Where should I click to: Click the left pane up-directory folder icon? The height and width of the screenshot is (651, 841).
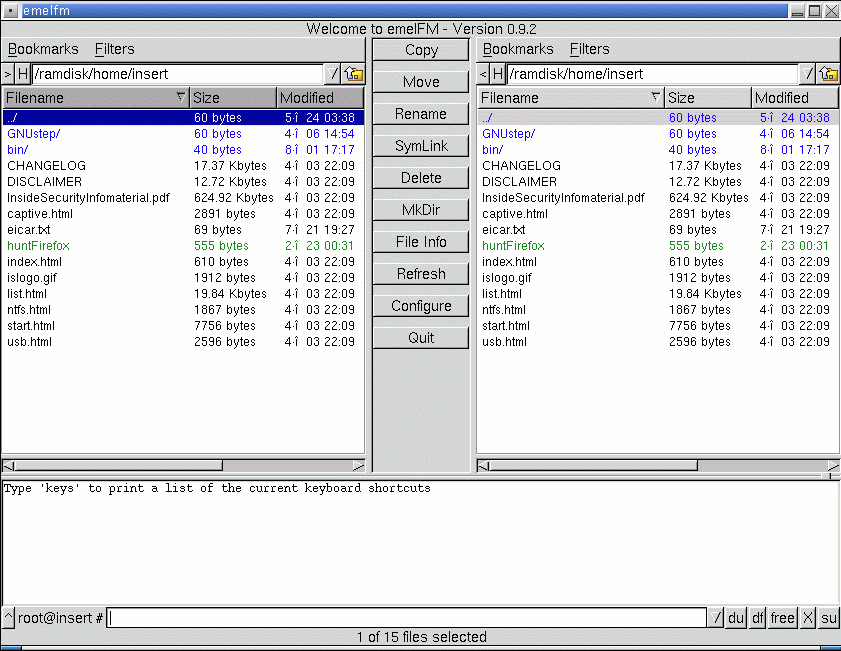[354, 74]
